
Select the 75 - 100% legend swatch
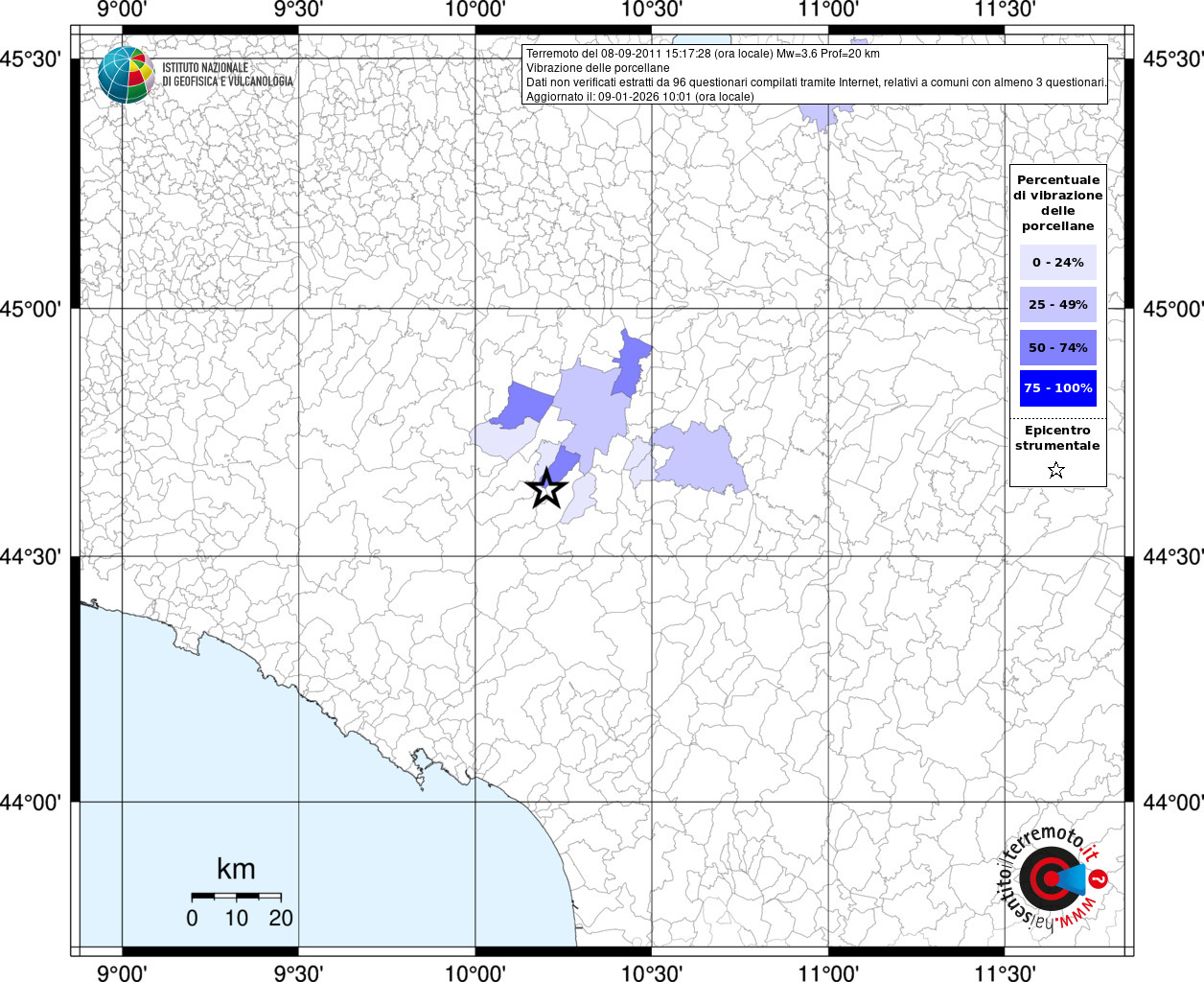(1058, 388)
